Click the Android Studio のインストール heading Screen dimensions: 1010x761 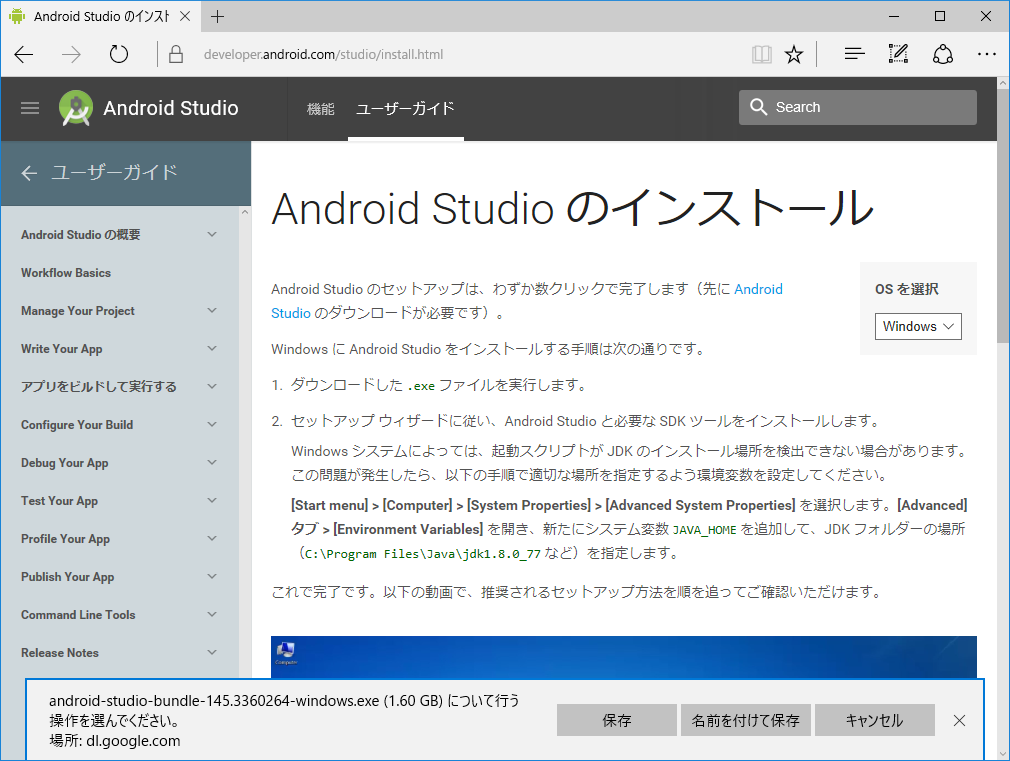572,209
